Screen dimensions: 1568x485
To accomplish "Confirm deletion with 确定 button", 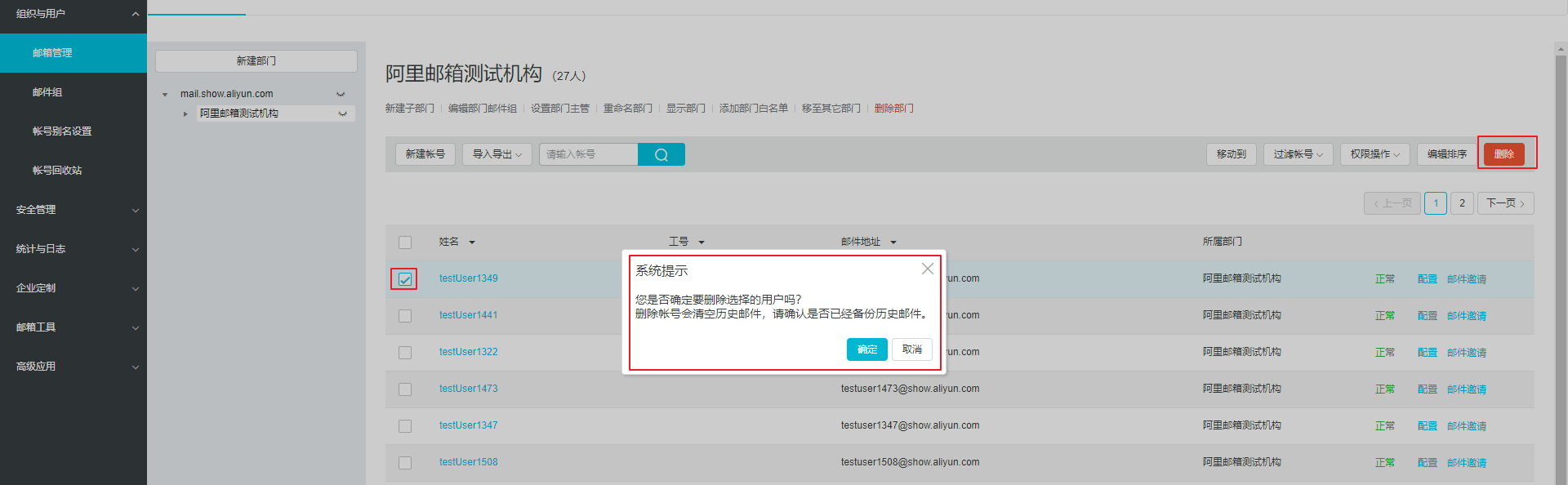I will (866, 349).
